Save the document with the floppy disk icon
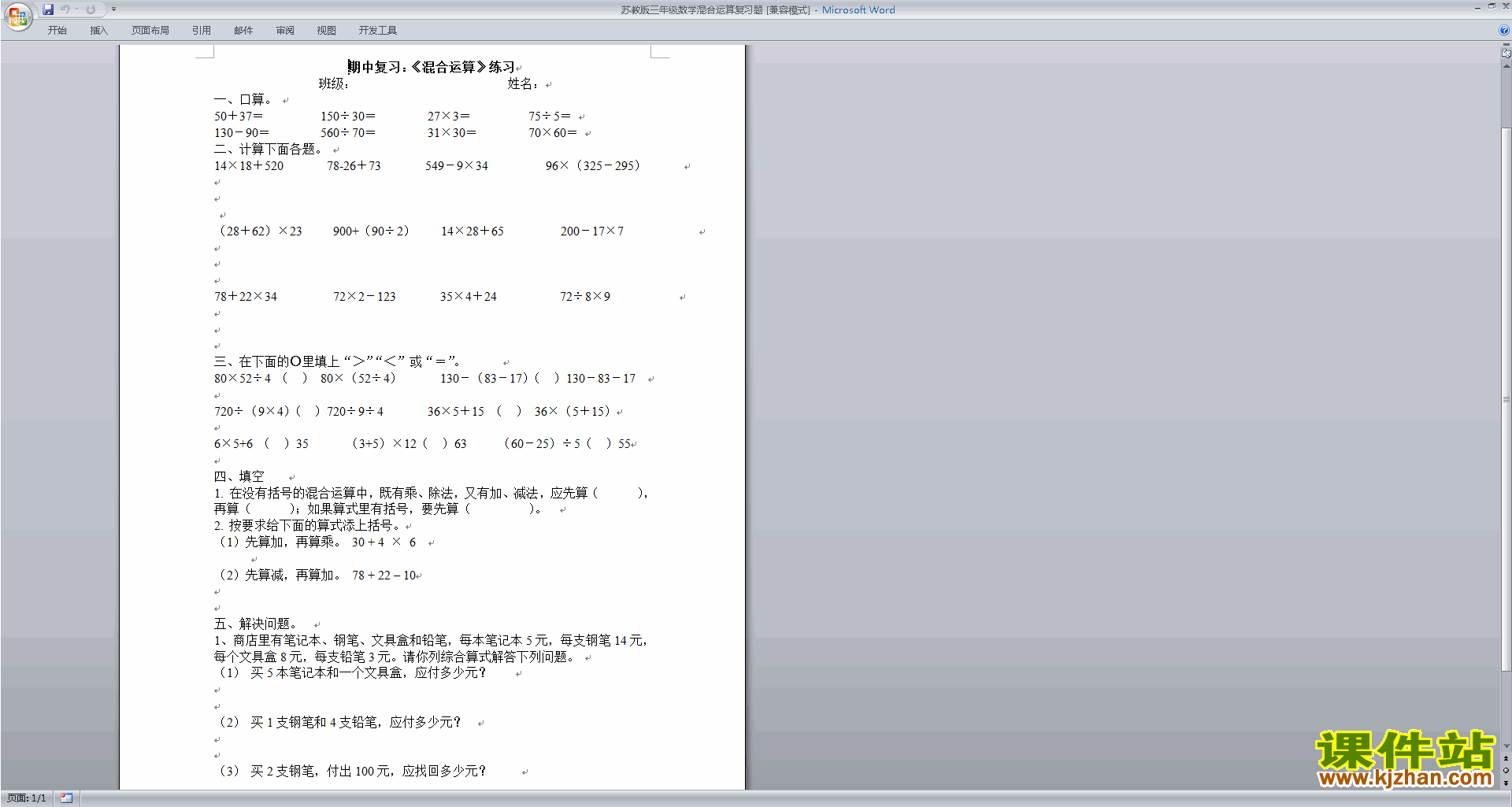 point(48,9)
